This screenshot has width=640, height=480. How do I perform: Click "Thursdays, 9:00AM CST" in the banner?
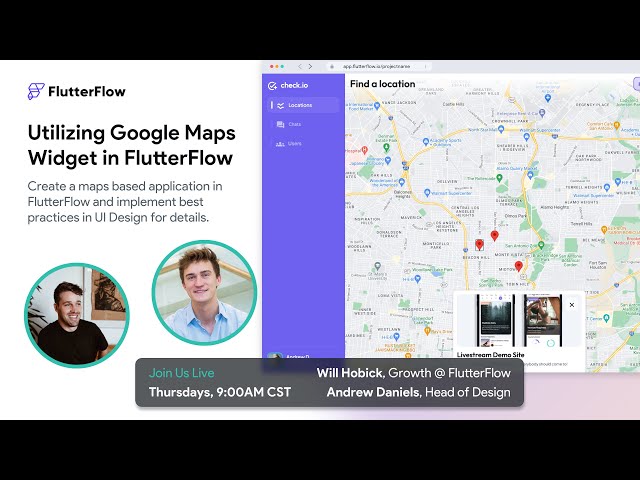tap(220, 392)
